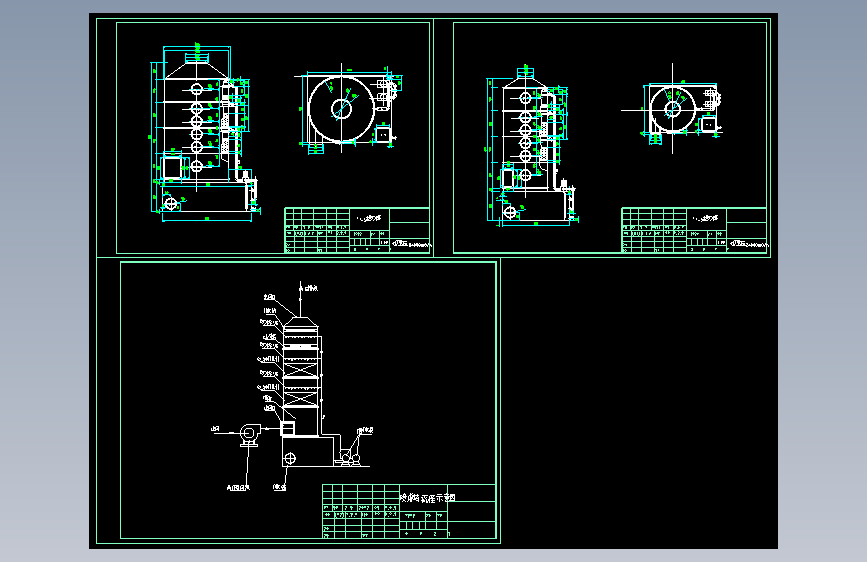This screenshot has width=867, height=562.
Task: Click the twin circulation pumps beside the tower base
Action: [x=350, y=458]
